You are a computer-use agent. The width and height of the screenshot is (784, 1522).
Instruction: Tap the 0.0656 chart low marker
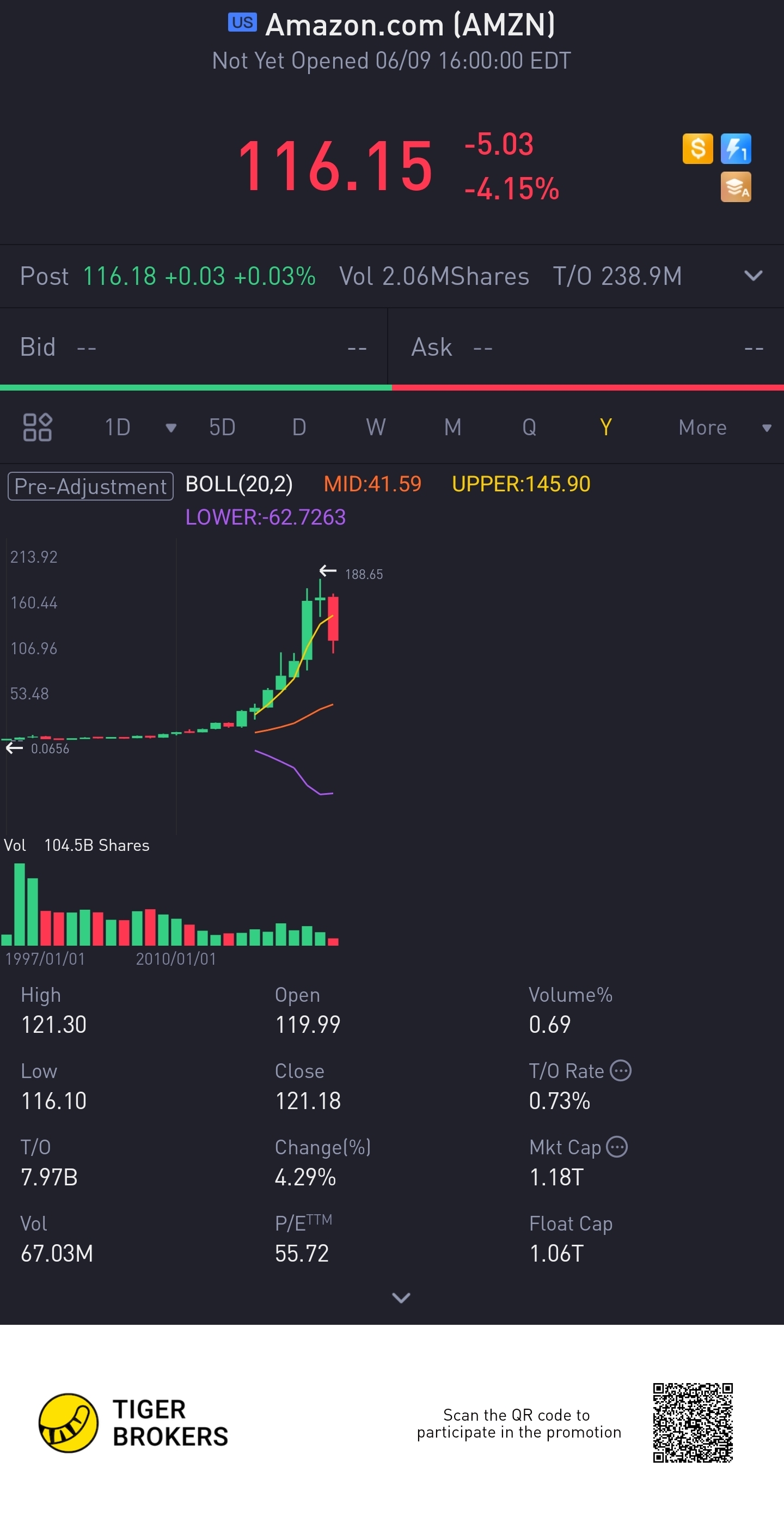click(50, 748)
